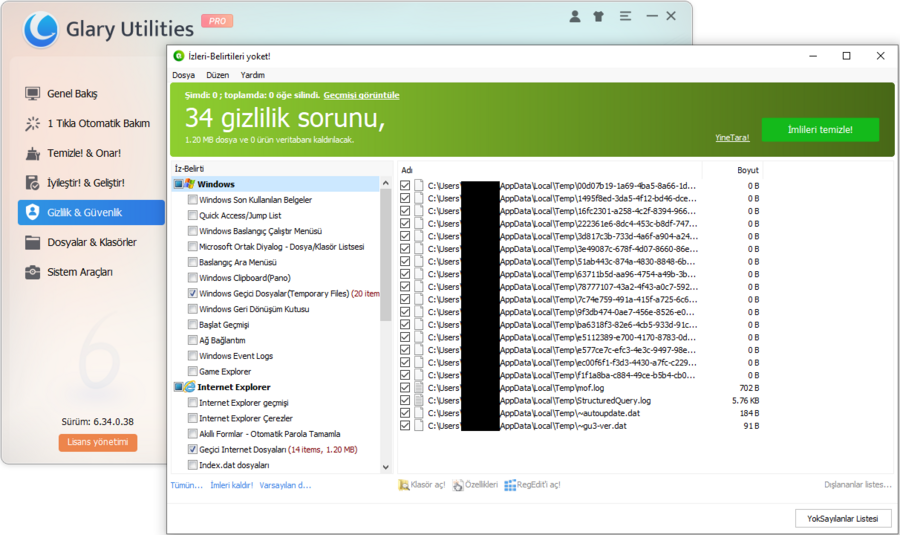This screenshot has height=535, width=900.
Task: Select Sistem Araçları in the sidebar
Action: (91, 272)
